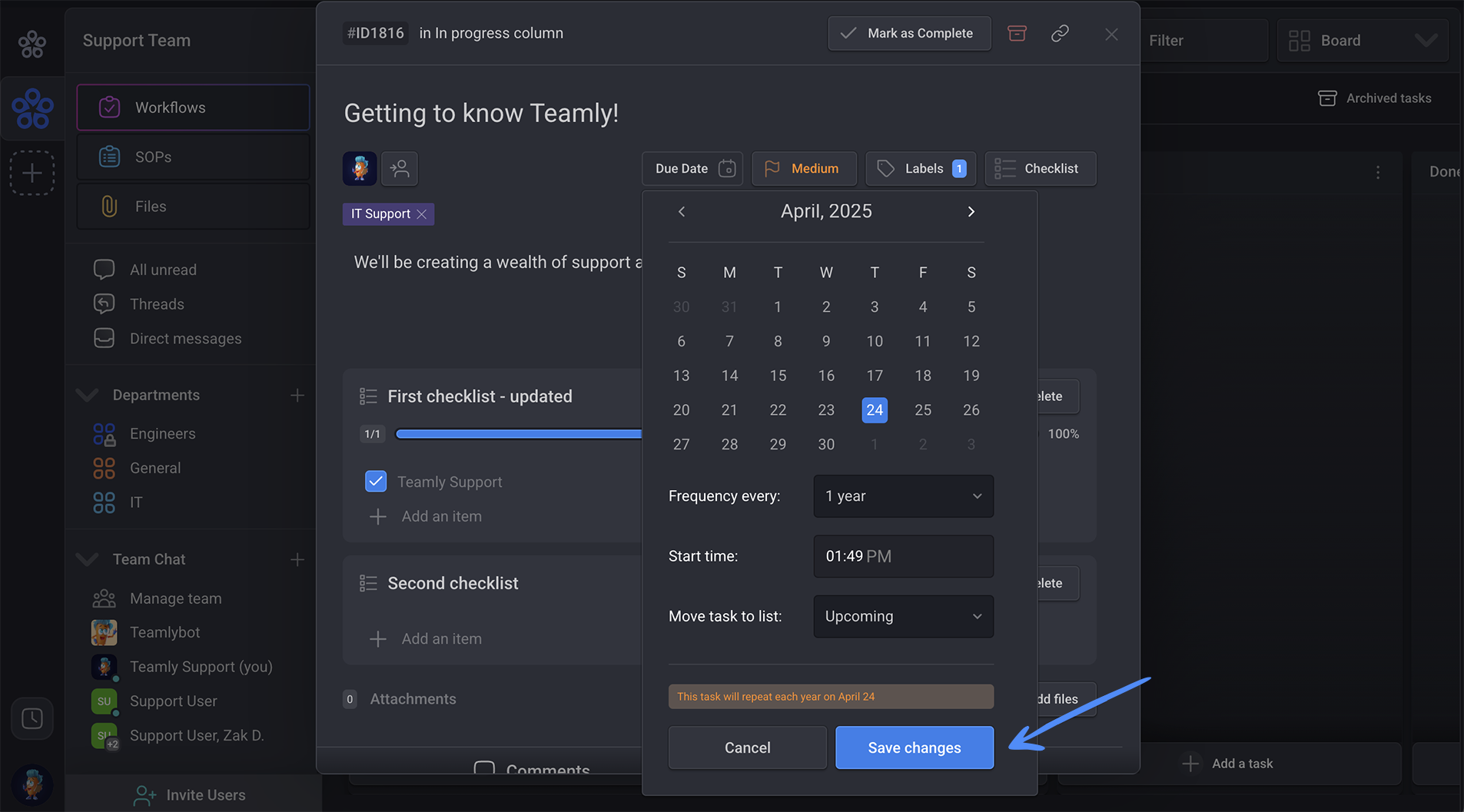The height and width of the screenshot is (812, 1464).
Task: Cancel the recurrence settings
Action: (748, 747)
